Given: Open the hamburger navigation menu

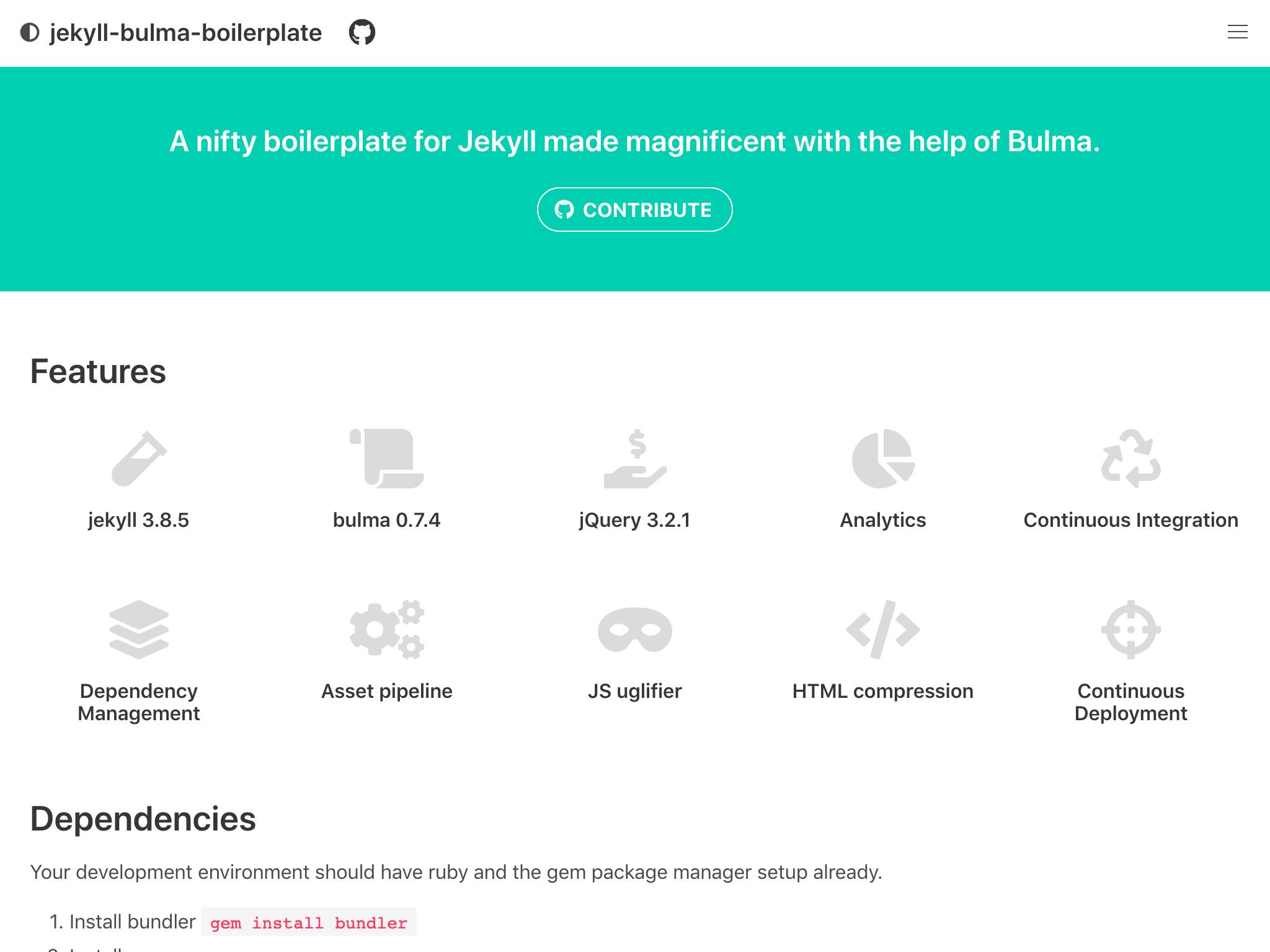Looking at the screenshot, I should pyautogui.click(x=1237, y=32).
